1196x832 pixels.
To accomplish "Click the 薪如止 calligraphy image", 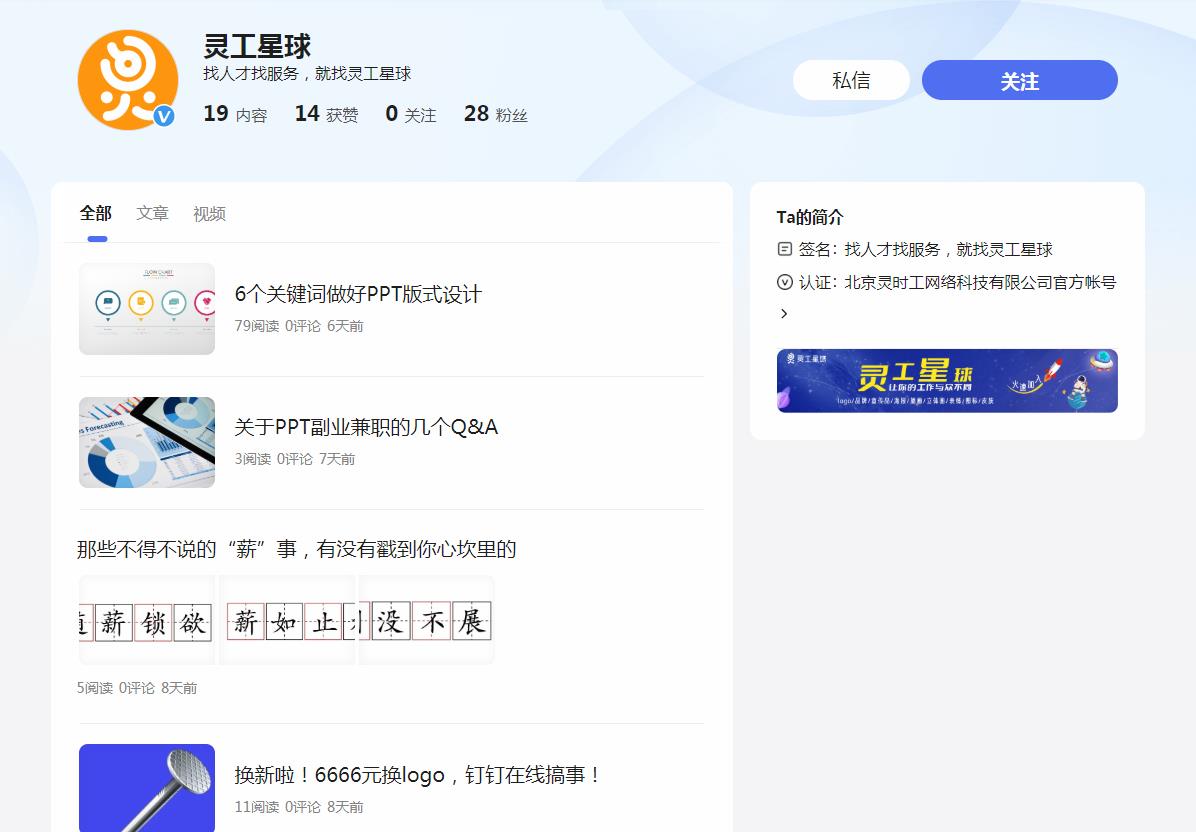I will coord(288,621).
